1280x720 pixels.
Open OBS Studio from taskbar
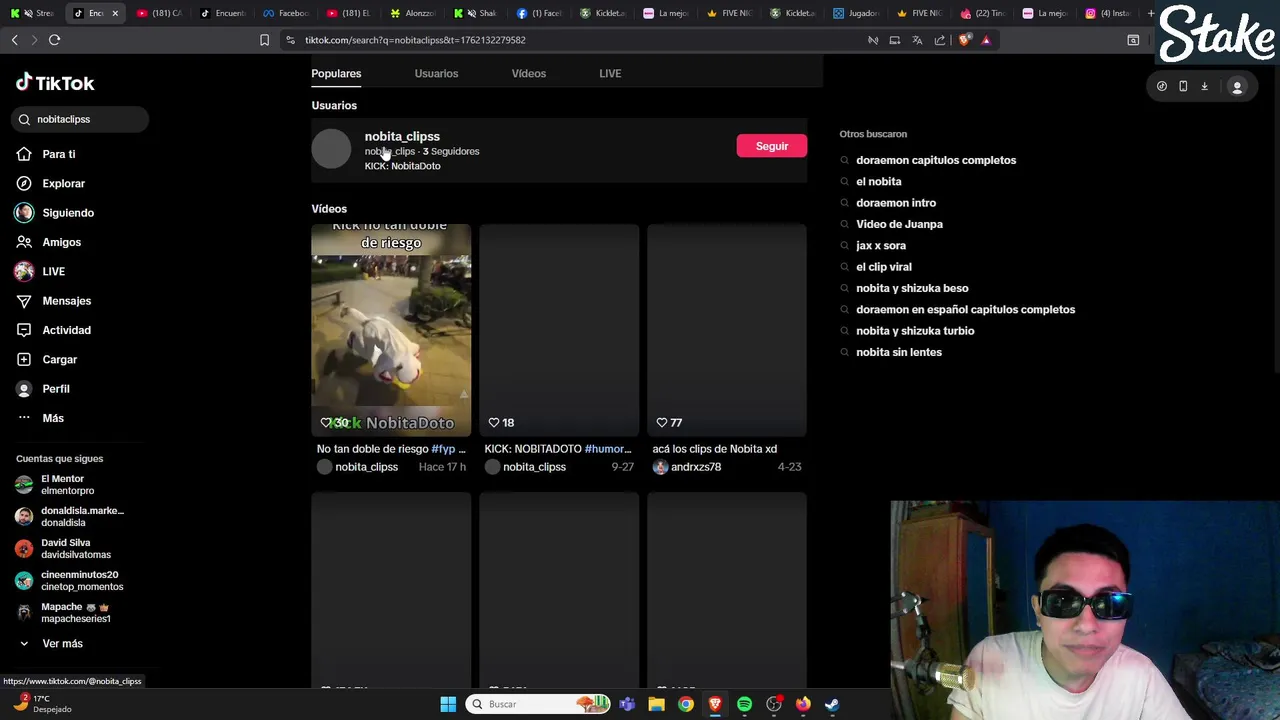click(774, 704)
